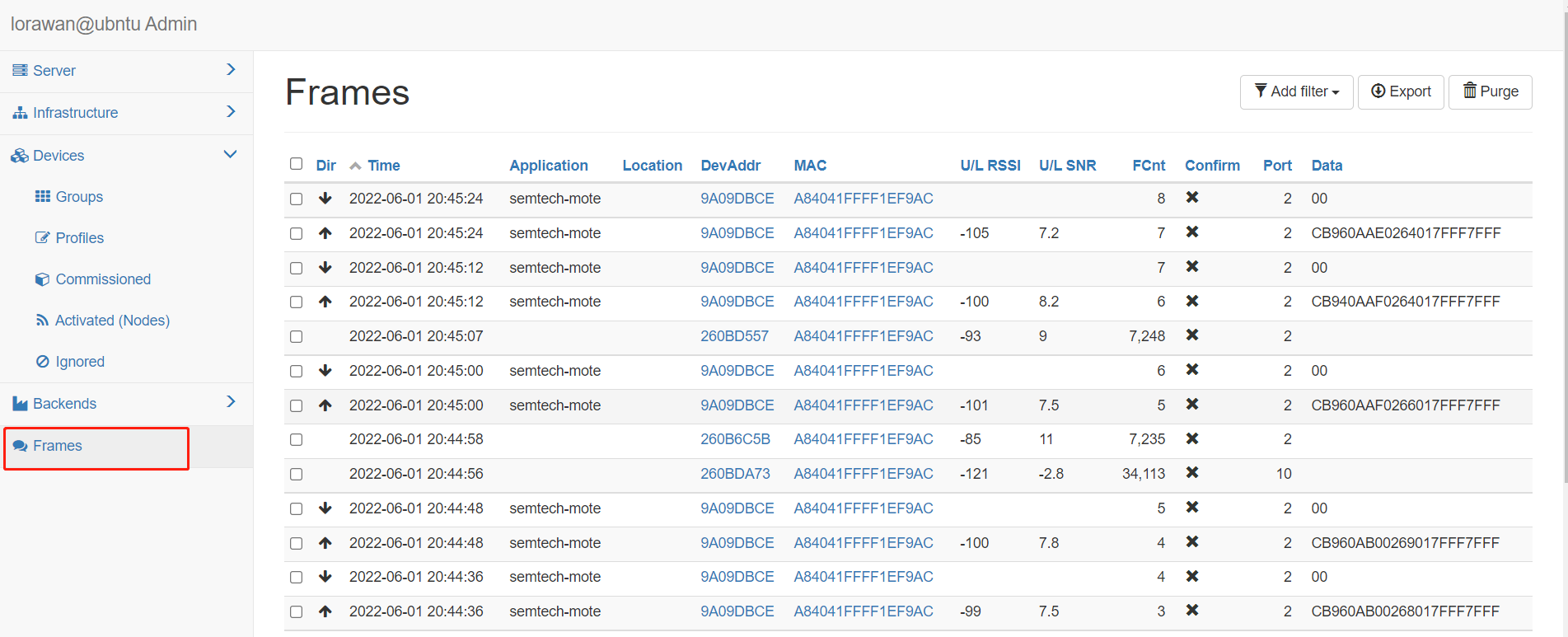1568x637 pixels.
Task: Click downlink arrow in FCnt 7 row with Data 00
Action: coord(325,267)
